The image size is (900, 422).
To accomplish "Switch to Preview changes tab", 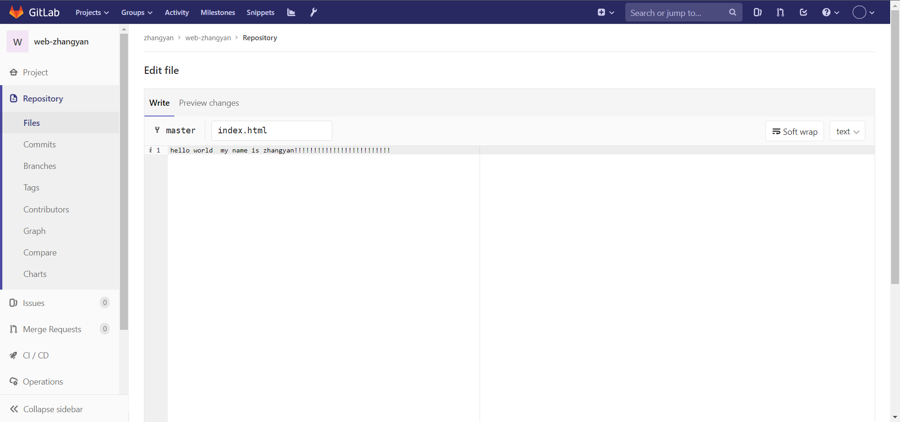I will [208, 103].
